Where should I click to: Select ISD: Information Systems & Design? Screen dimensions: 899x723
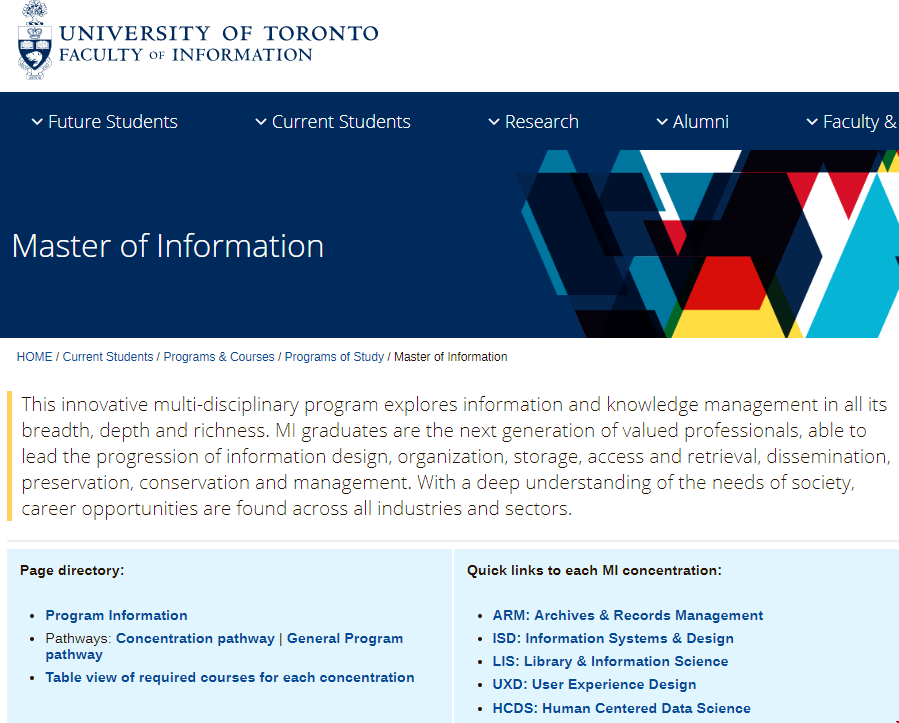coord(613,639)
